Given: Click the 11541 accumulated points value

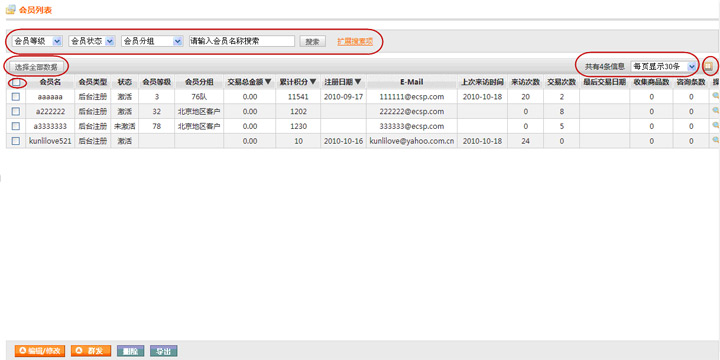Looking at the screenshot, I should pyautogui.click(x=298, y=97).
